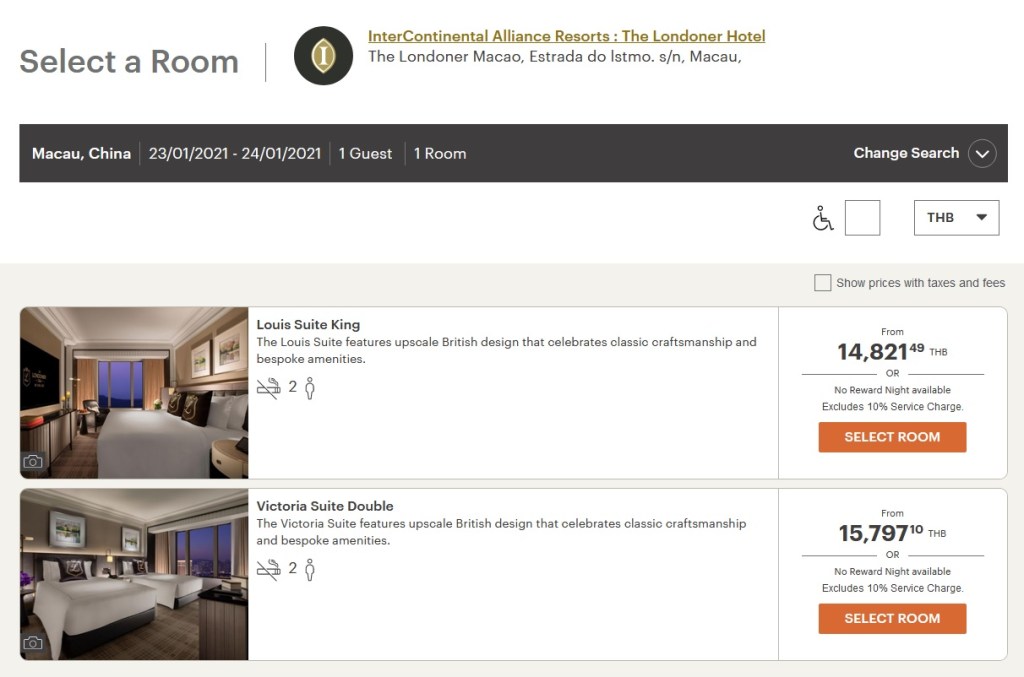This screenshot has height=677, width=1024.
Task: Click the Louis Suite King title
Action: 308,324
